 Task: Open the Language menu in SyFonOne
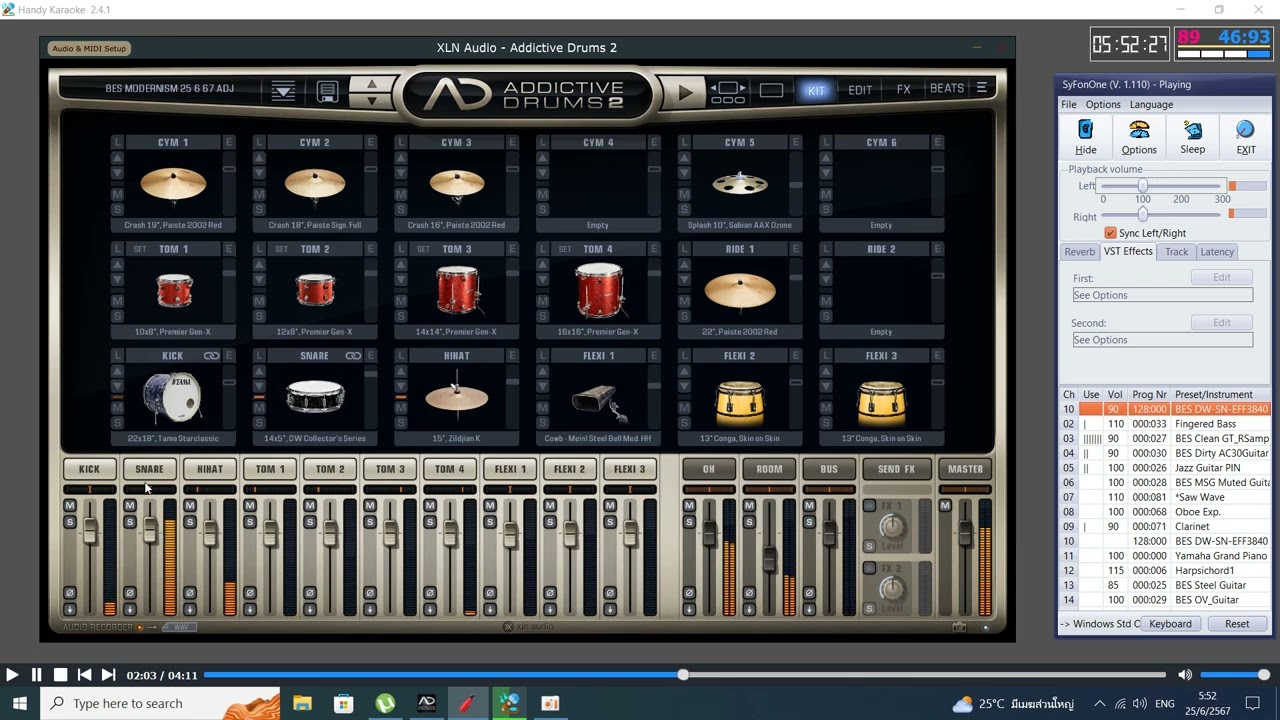(x=1151, y=104)
